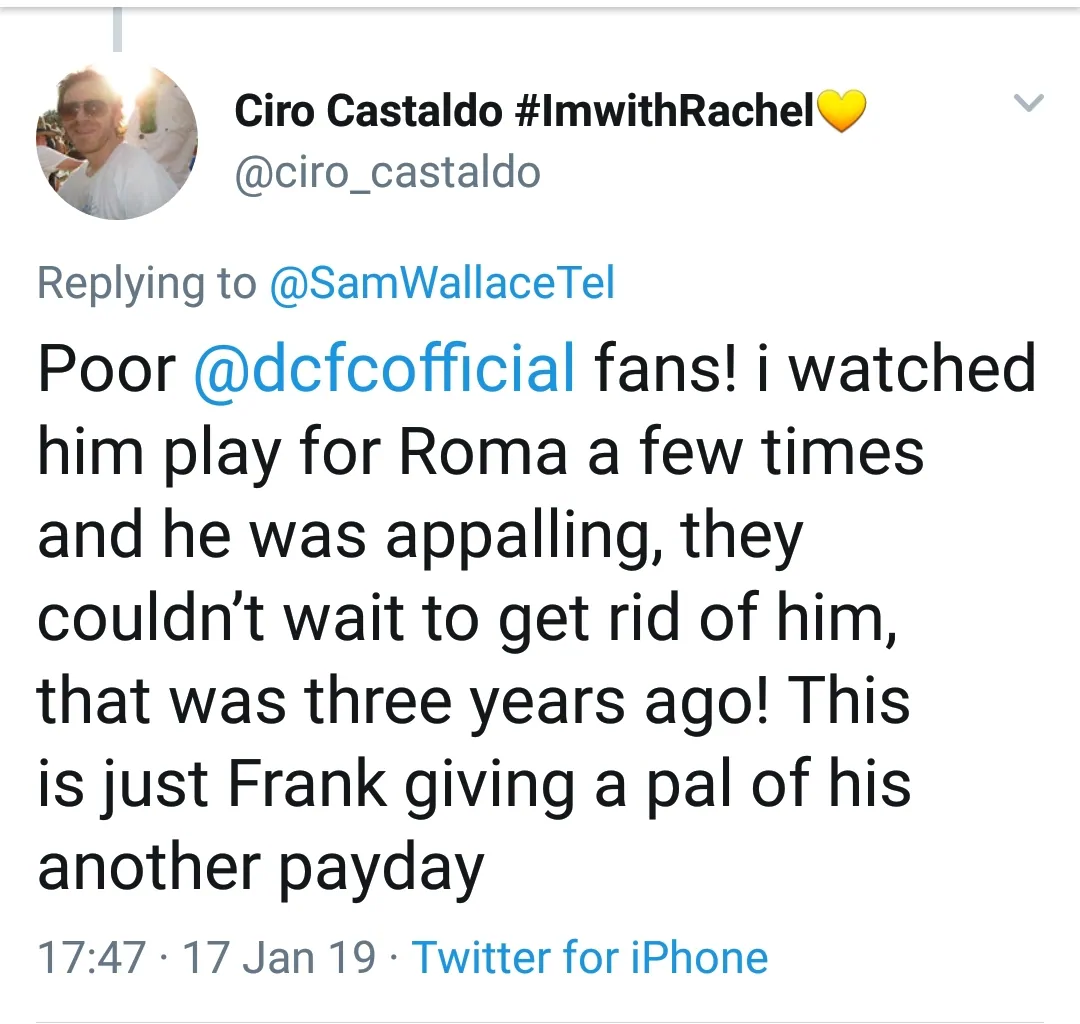Click the word "Roma" in the tweet

pyautogui.click(x=484, y=452)
